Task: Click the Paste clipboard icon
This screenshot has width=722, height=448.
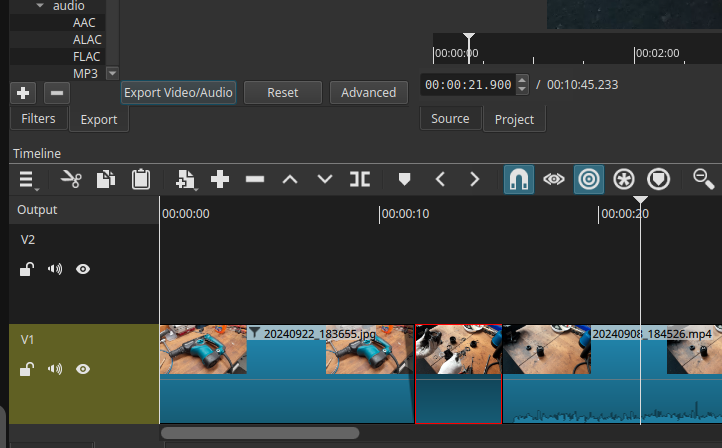Action: [x=141, y=179]
